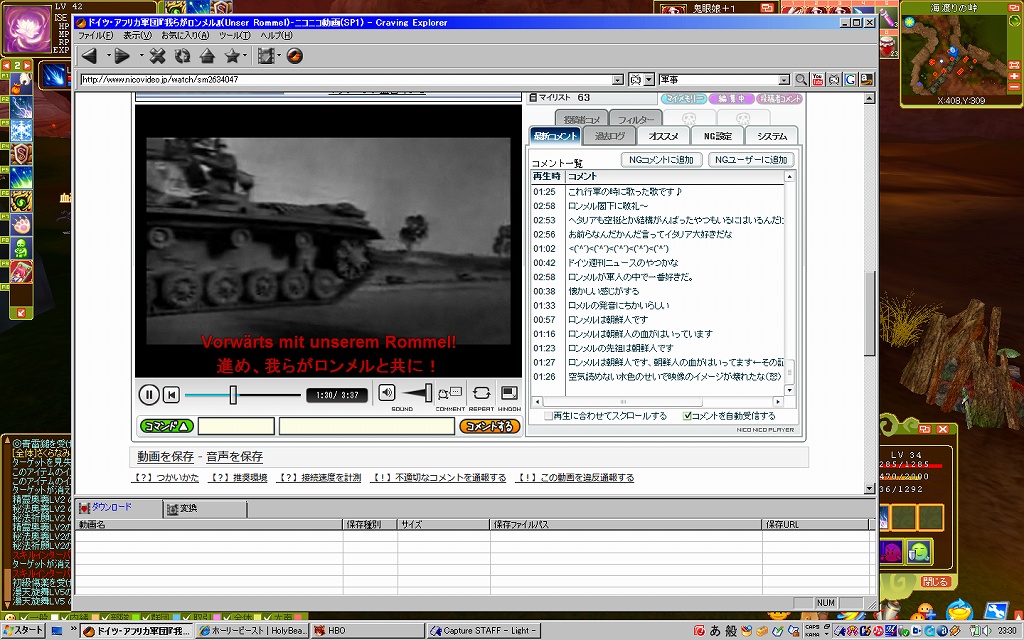Search with the Google G icon
Viewport: 1024px width, 640px height.
click(x=850, y=80)
